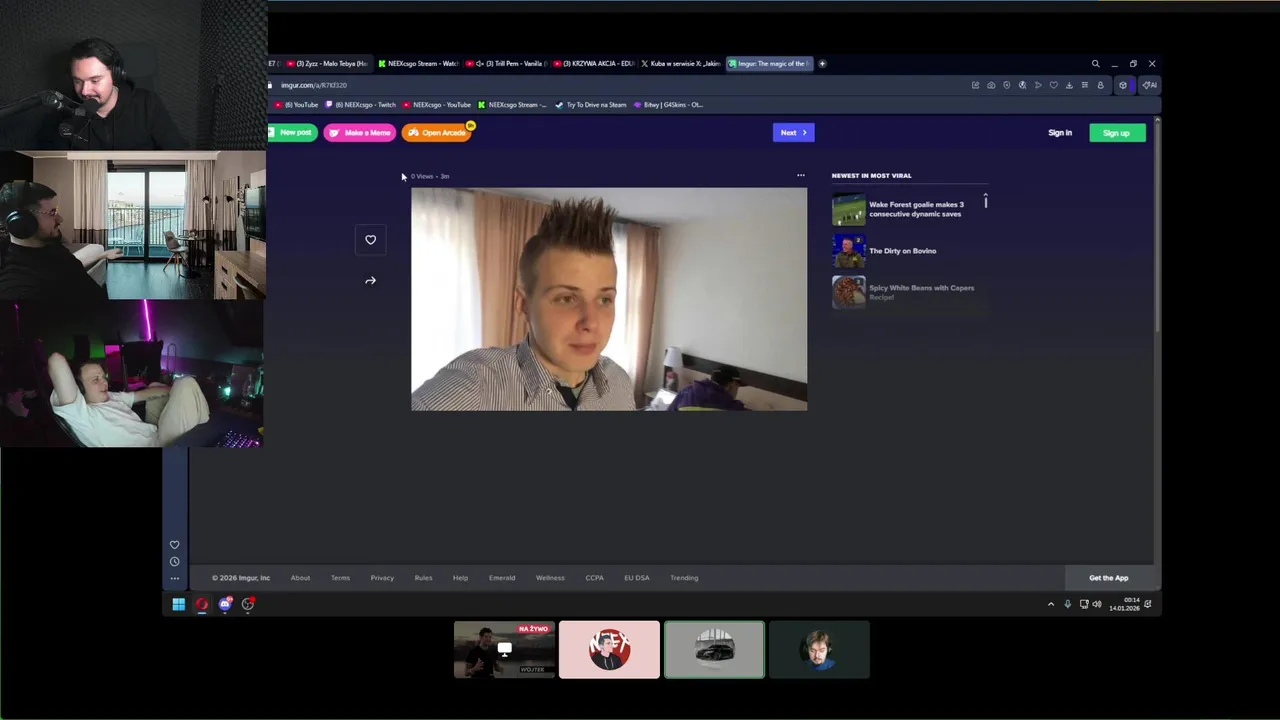Open the Bitwy G4Skins bookmark
Image resolution: width=1280 pixels, height=720 pixels.
click(x=668, y=105)
